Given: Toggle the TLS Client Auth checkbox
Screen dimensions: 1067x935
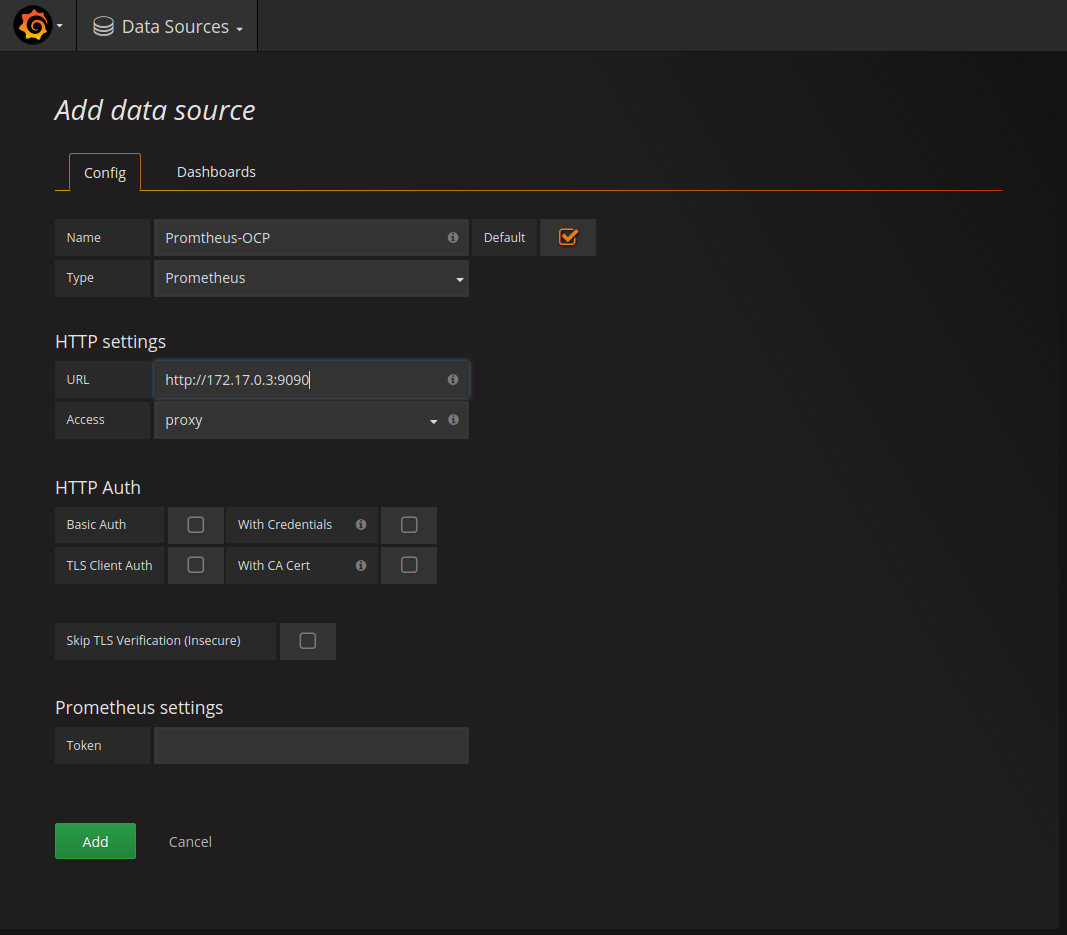Looking at the screenshot, I should (196, 565).
